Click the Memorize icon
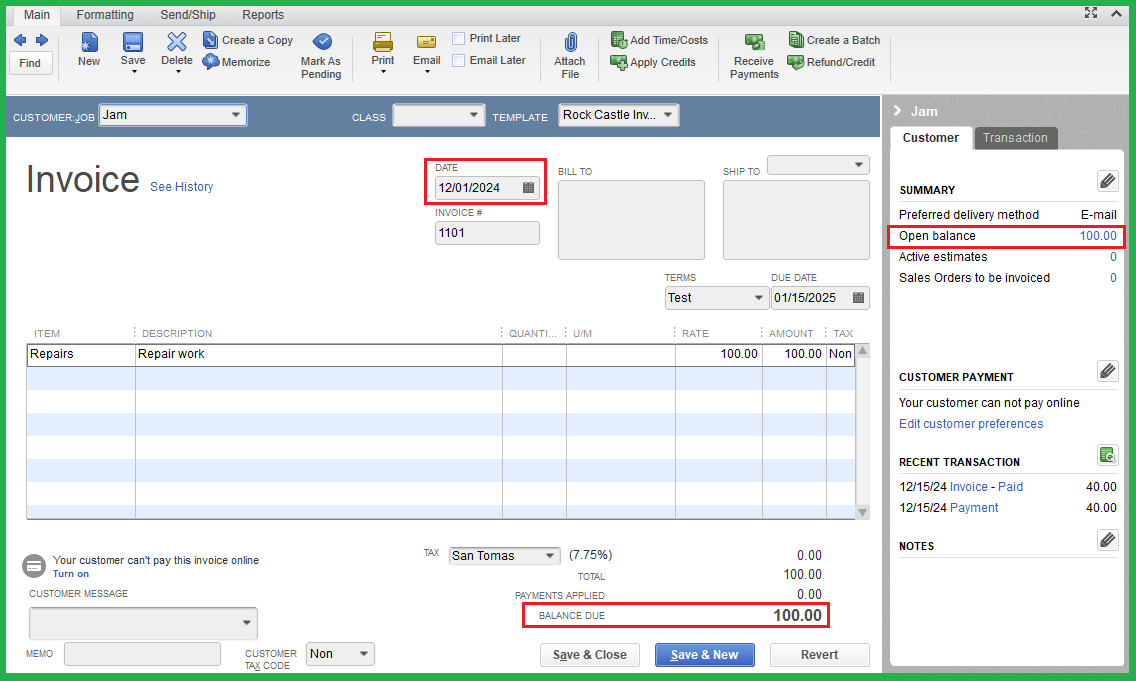Viewport: 1136px width, 681px height. pyautogui.click(x=237, y=61)
